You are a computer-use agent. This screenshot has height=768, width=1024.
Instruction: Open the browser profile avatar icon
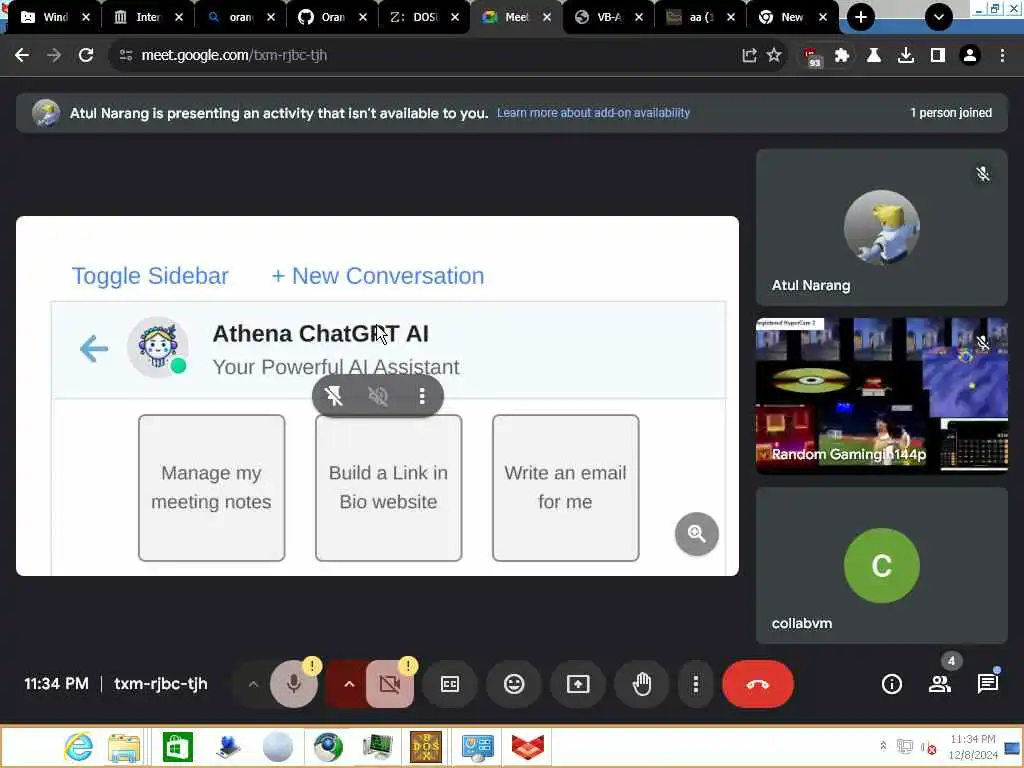click(970, 55)
